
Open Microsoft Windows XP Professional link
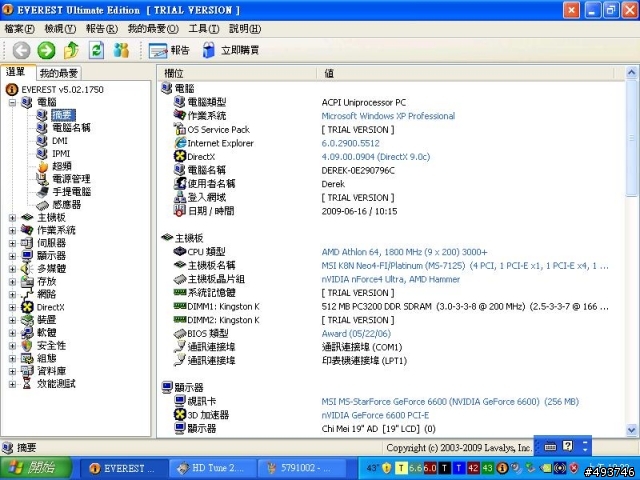[388, 116]
